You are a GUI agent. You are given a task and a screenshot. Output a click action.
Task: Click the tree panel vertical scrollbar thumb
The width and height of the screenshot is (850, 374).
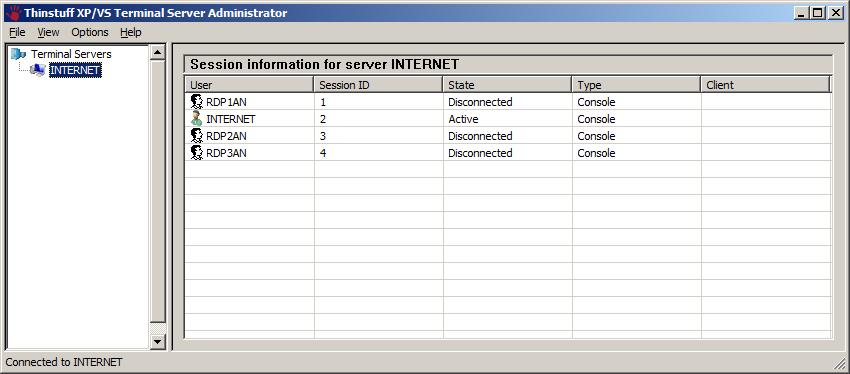click(x=158, y=191)
